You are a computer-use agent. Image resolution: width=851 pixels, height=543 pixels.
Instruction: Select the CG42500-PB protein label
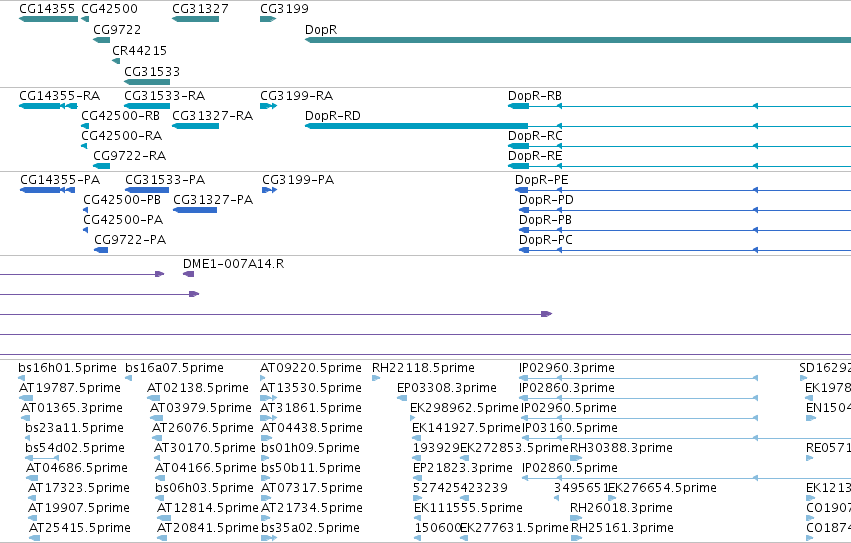122,200
